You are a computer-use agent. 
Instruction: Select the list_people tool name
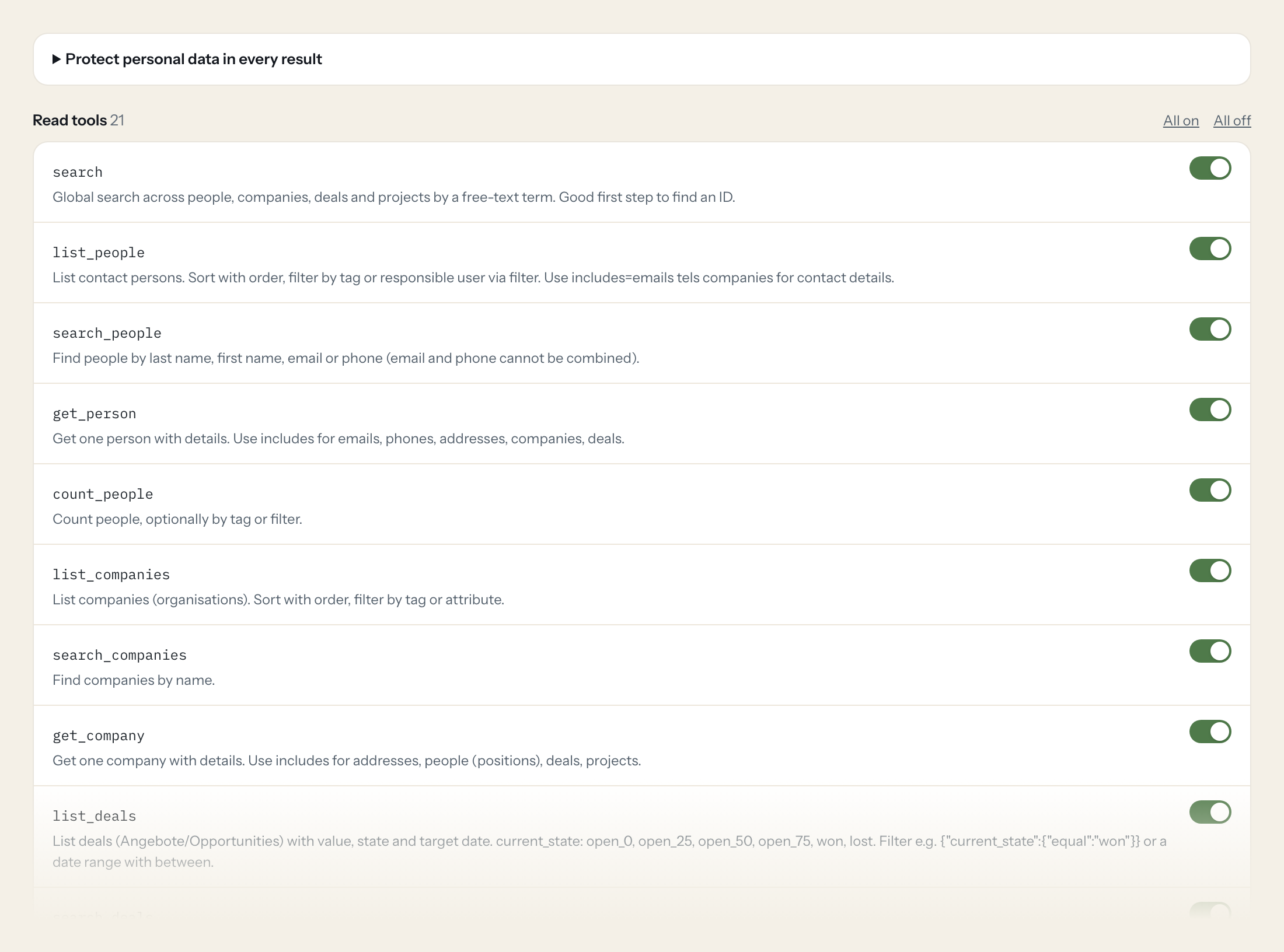[99, 253]
